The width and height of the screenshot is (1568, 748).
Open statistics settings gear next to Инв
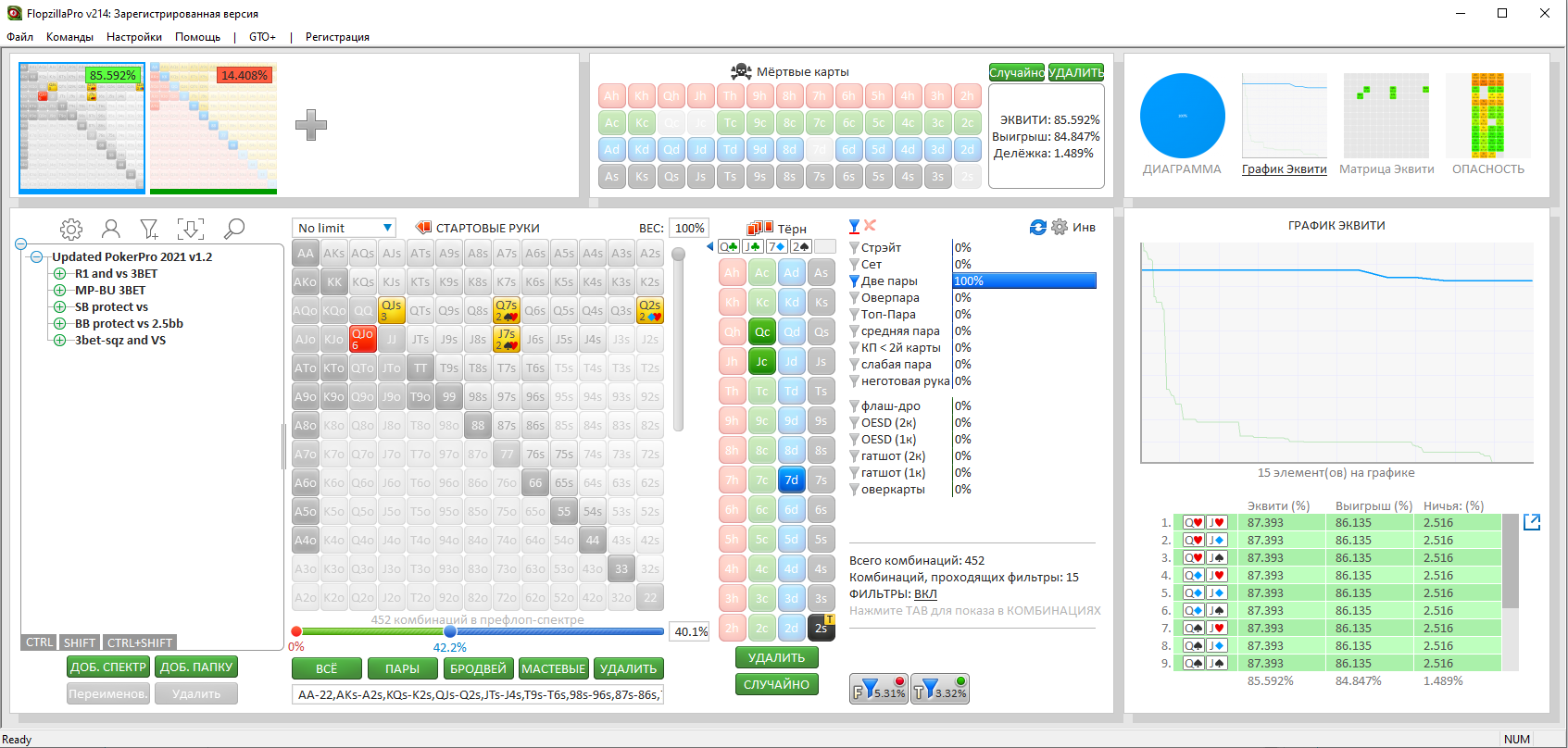[1060, 227]
